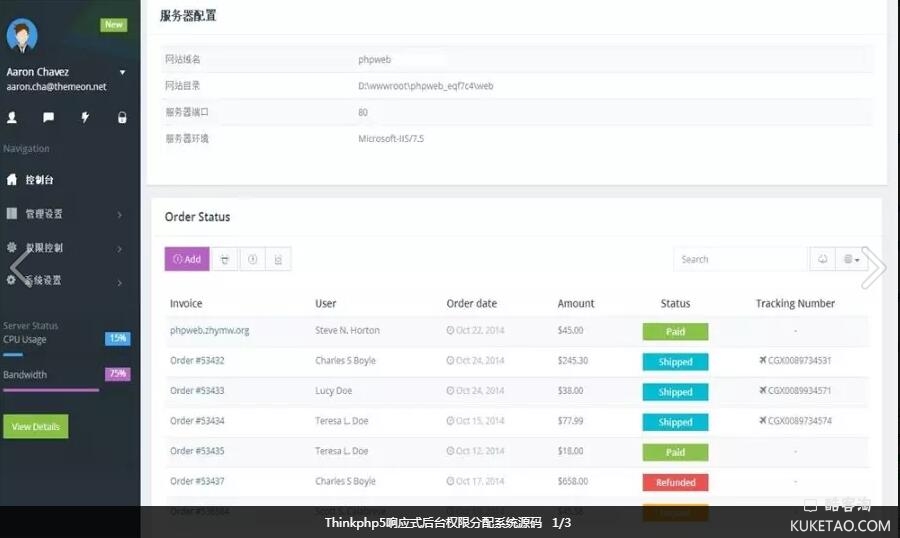Viewport: 900px width, 538px height.
Task: Click the Bandwidth 75% badge
Action: (118, 374)
